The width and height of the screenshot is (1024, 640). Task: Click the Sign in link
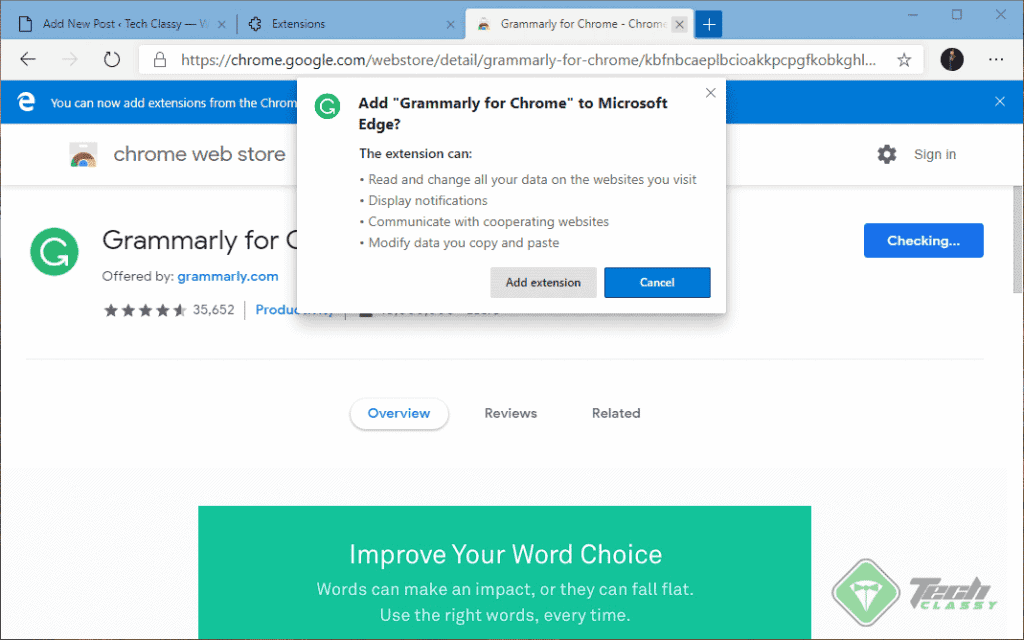(935, 154)
